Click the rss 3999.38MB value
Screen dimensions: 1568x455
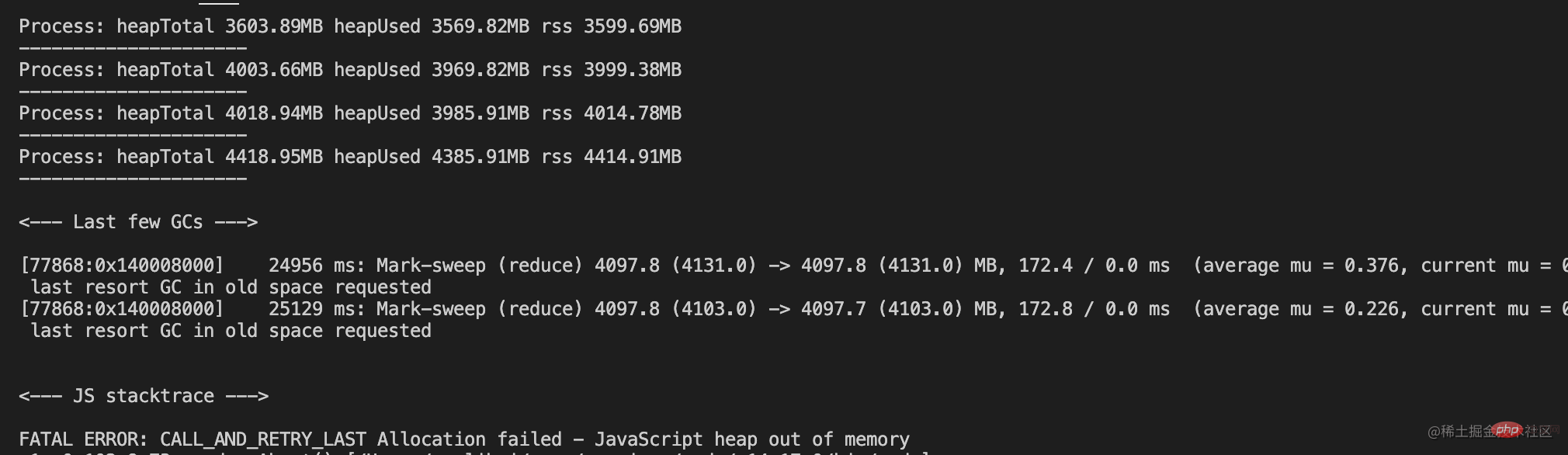pos(612,70)
